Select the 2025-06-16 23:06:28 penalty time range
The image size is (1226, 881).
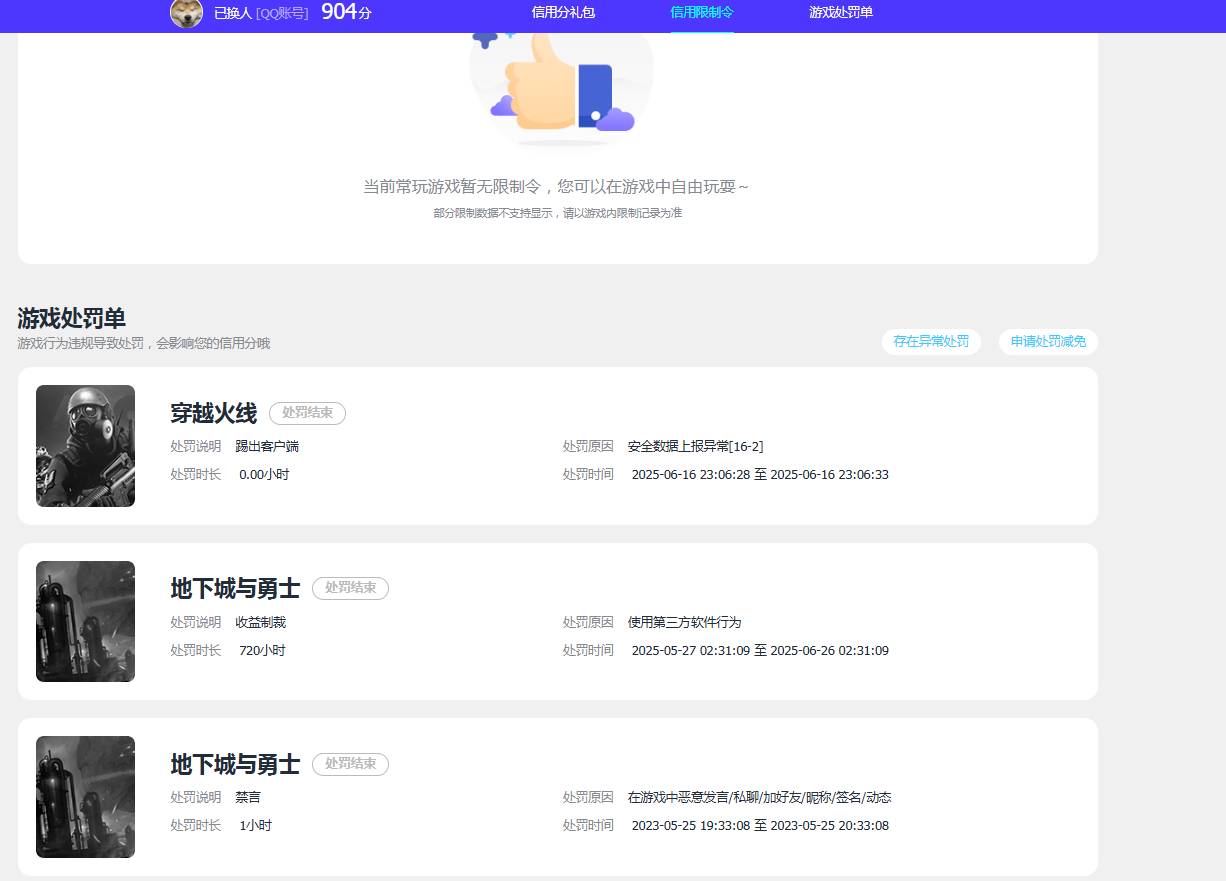(x=760, y=475)
